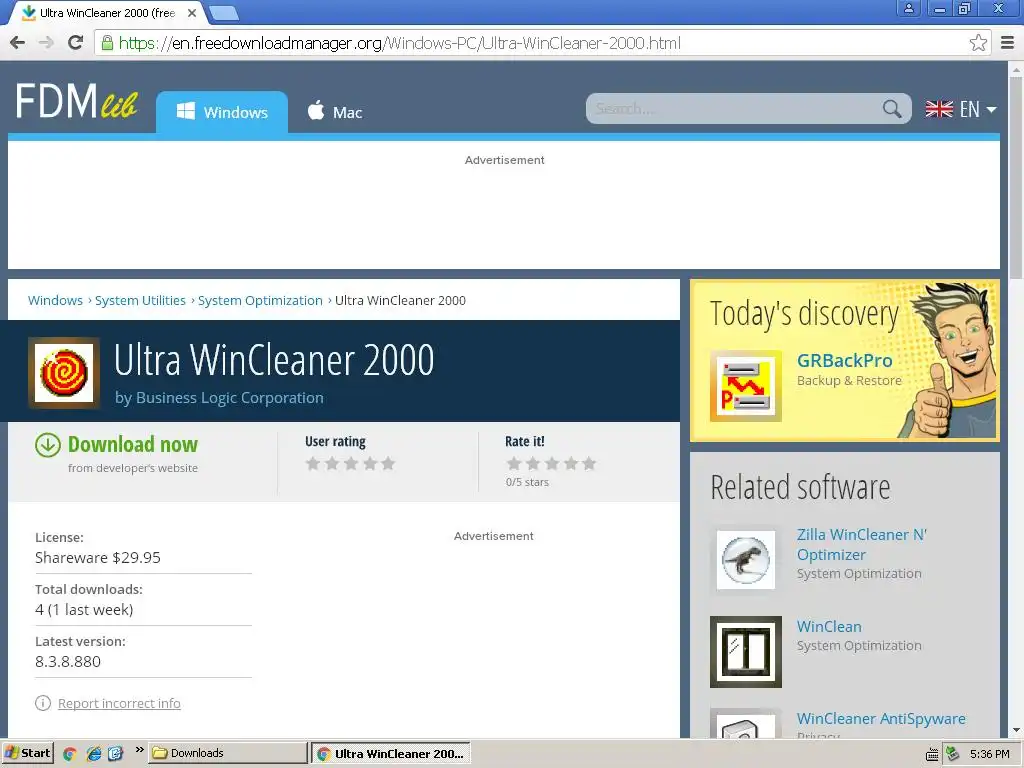Screen dimensions: 1024x768
Task: Open the WinClean related software link
Action: click(x=829, y=626)
